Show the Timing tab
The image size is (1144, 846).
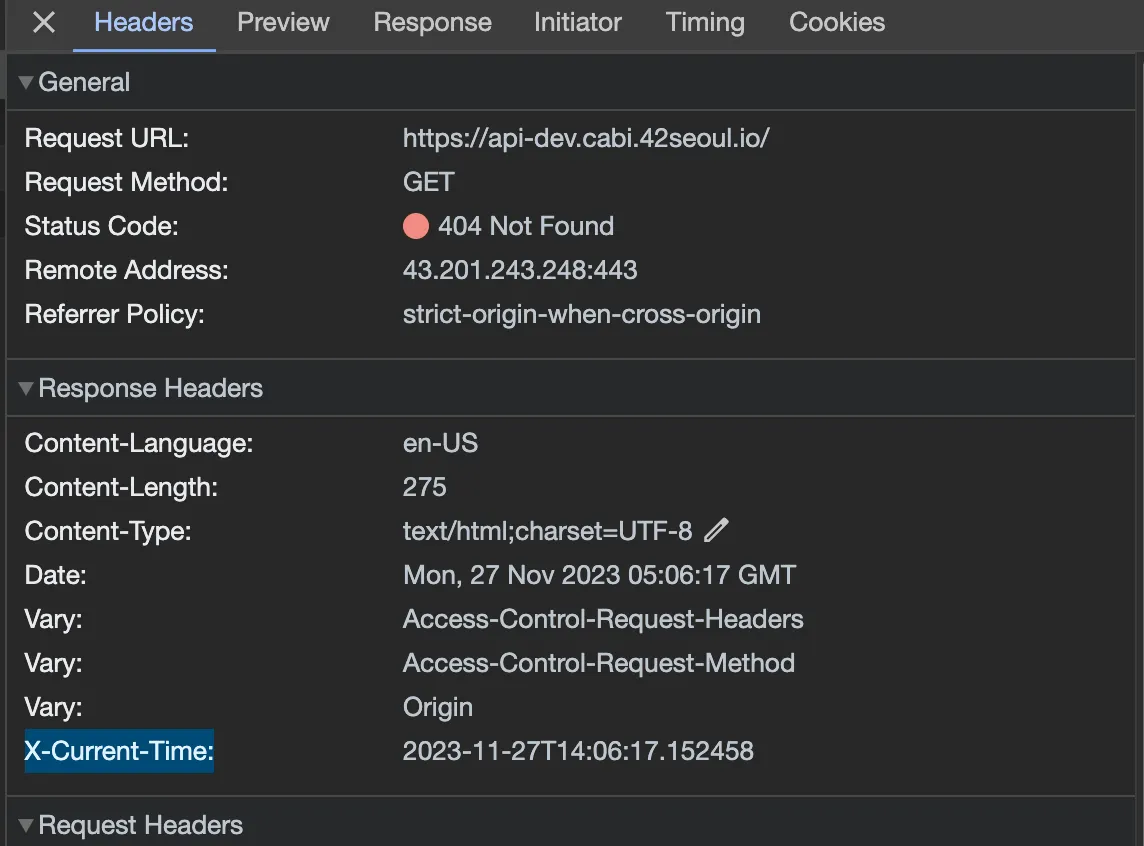click(x=705, y=23)
